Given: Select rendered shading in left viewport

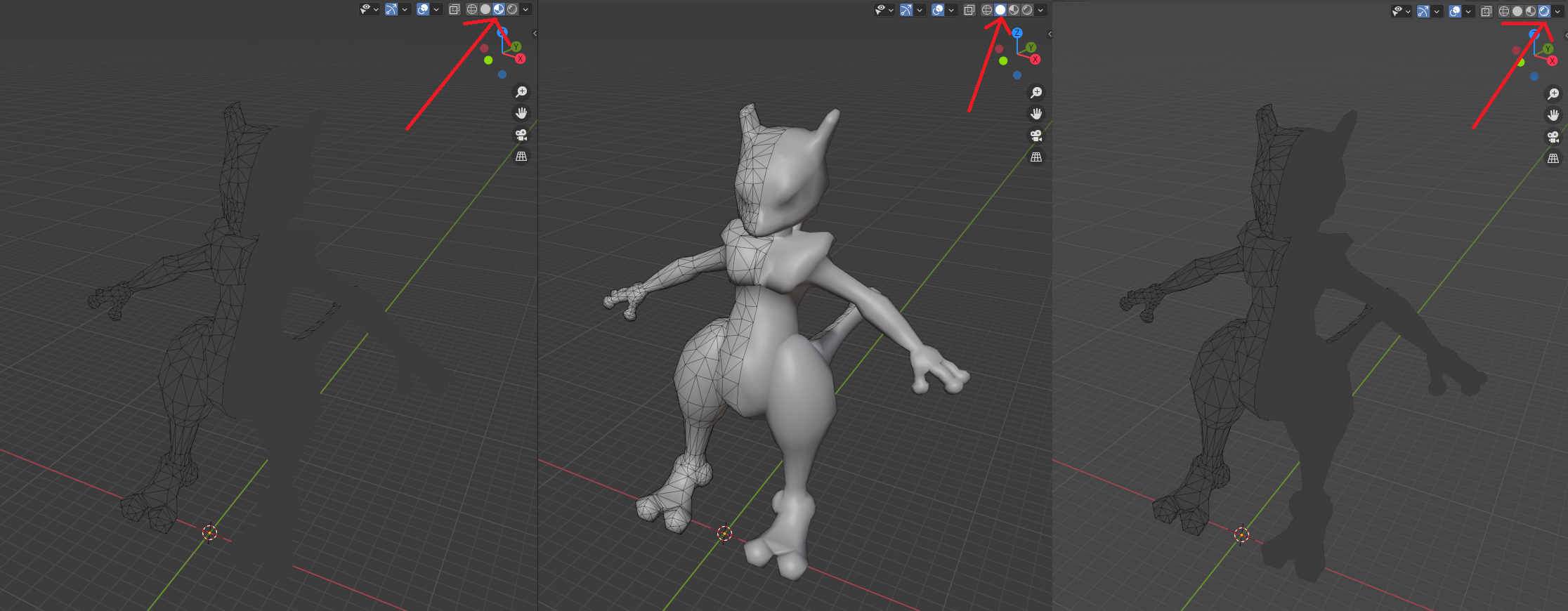Looking at the screenshot, I should tap(512, 9).
